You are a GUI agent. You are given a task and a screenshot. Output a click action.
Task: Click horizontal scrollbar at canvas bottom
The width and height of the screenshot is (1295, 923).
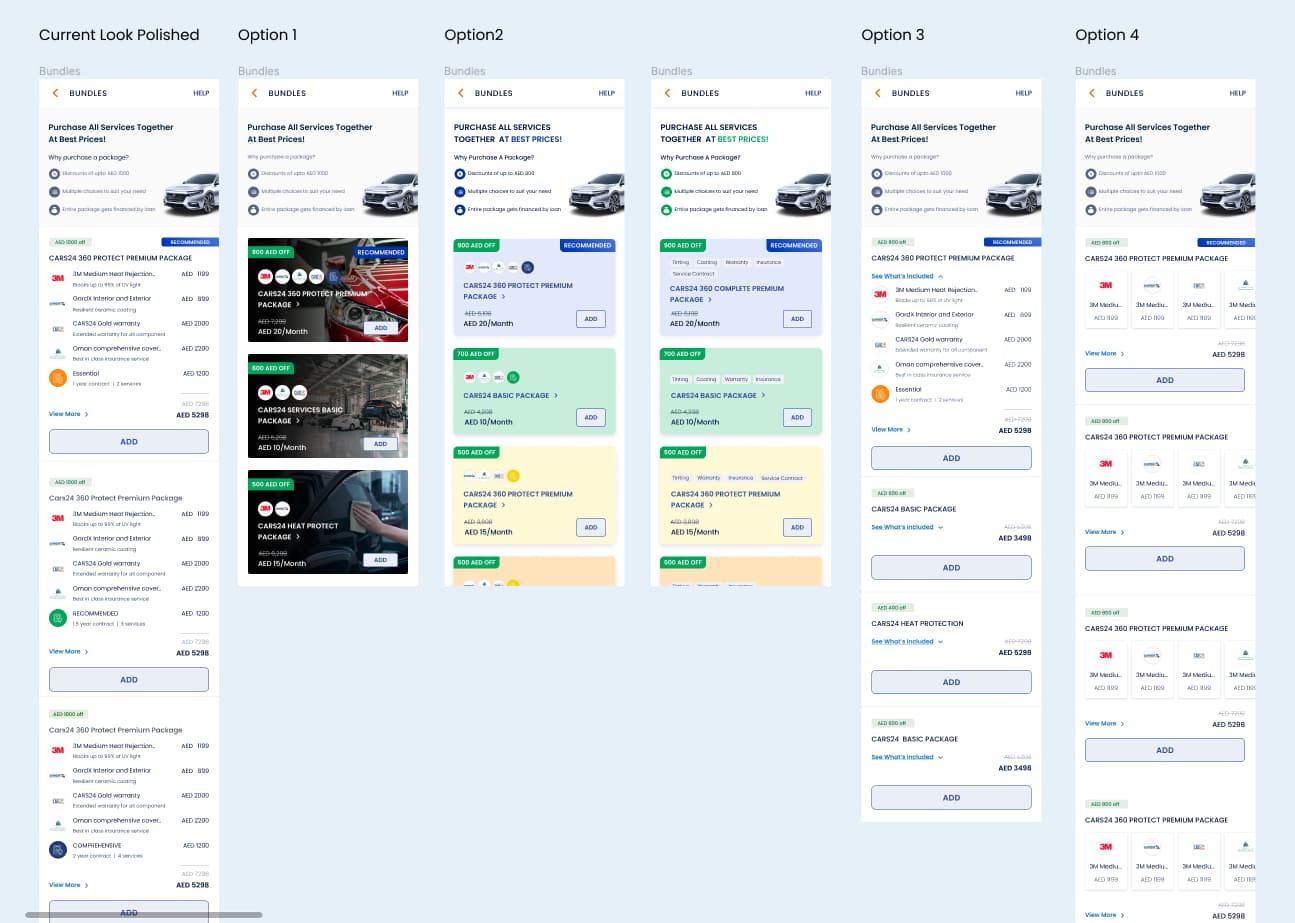(144, 914)
